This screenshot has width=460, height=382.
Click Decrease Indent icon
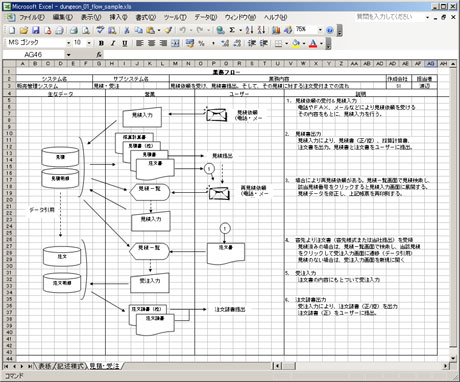(x=252, y=43)
